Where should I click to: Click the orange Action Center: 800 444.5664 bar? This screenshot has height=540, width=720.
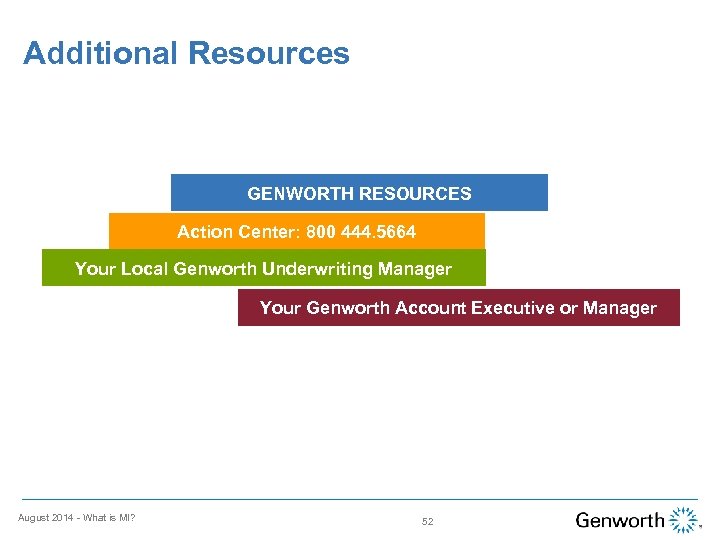click(297, 231)
